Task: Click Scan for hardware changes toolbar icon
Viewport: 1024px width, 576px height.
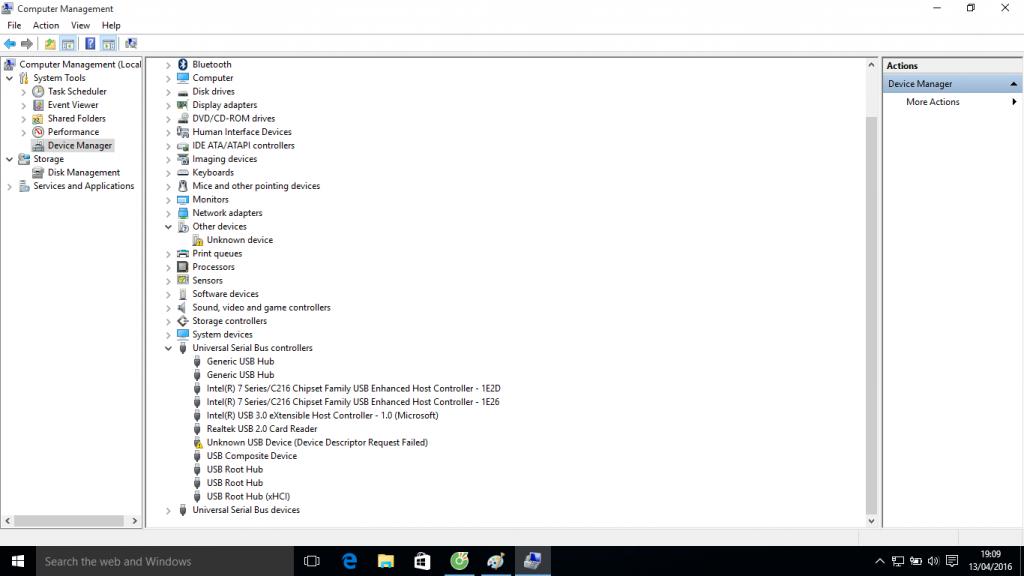Action: (131, 44)
